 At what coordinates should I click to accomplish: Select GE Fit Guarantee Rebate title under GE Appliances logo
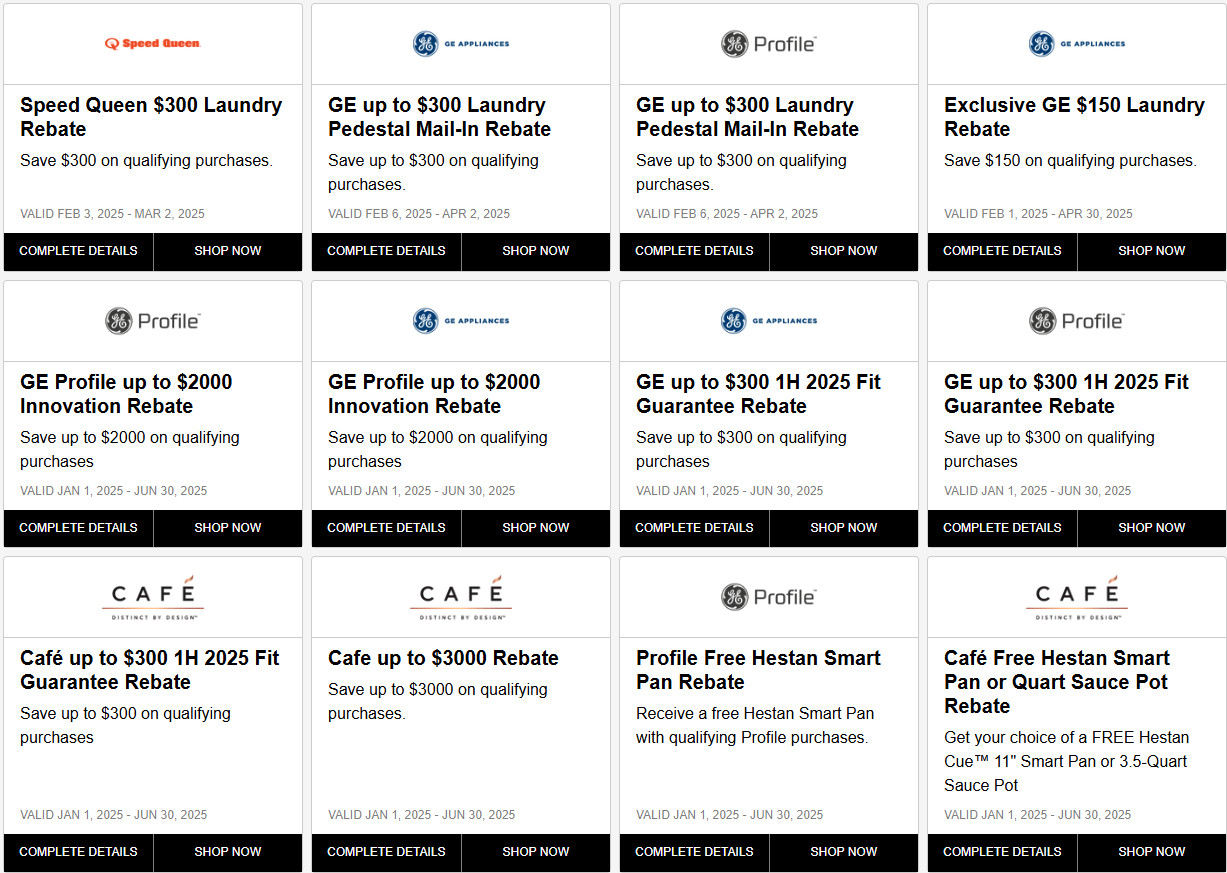pyautogui.click(x=758, y=394)
